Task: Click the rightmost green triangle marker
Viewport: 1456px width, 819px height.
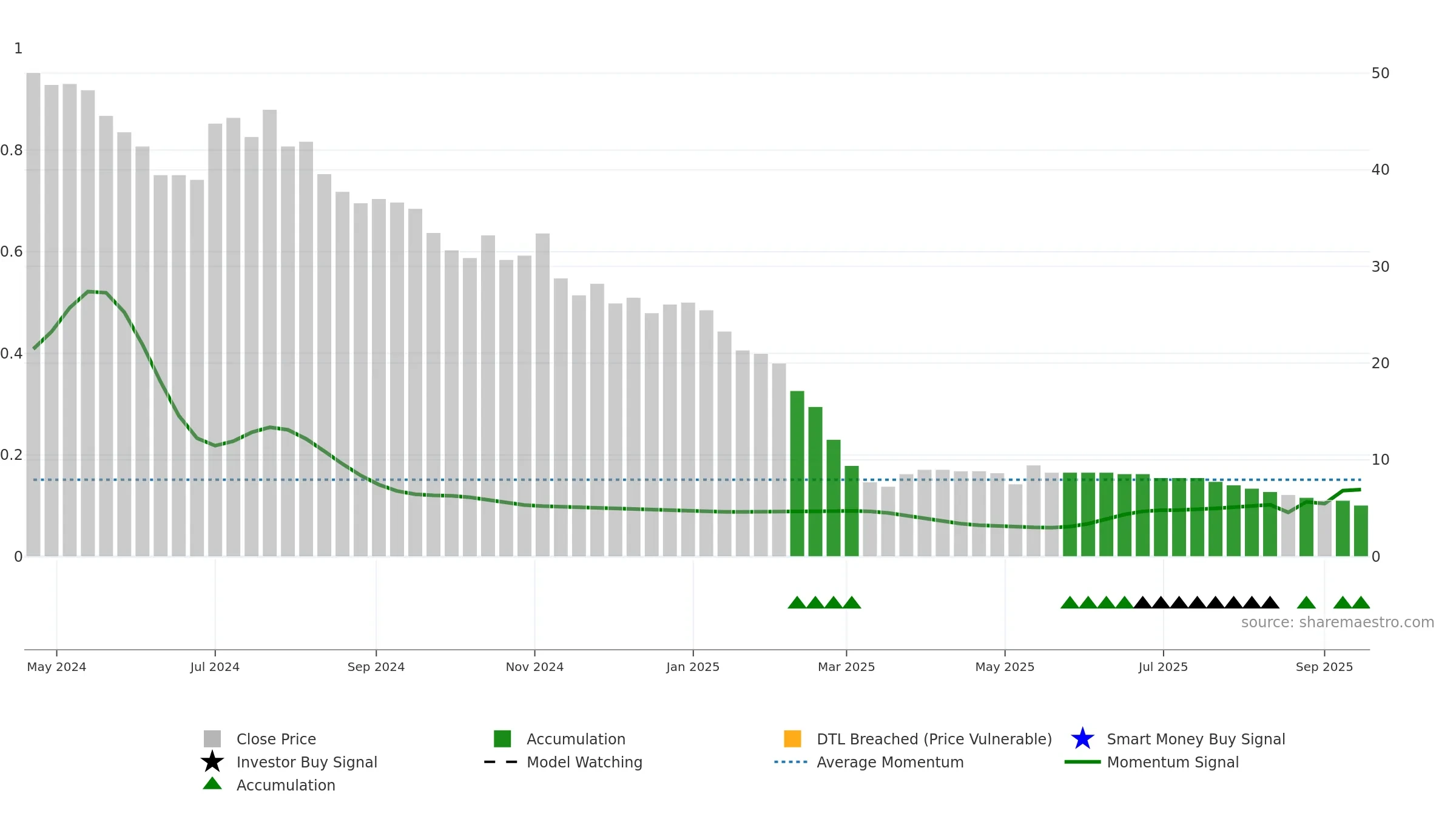Action: 1361,602
